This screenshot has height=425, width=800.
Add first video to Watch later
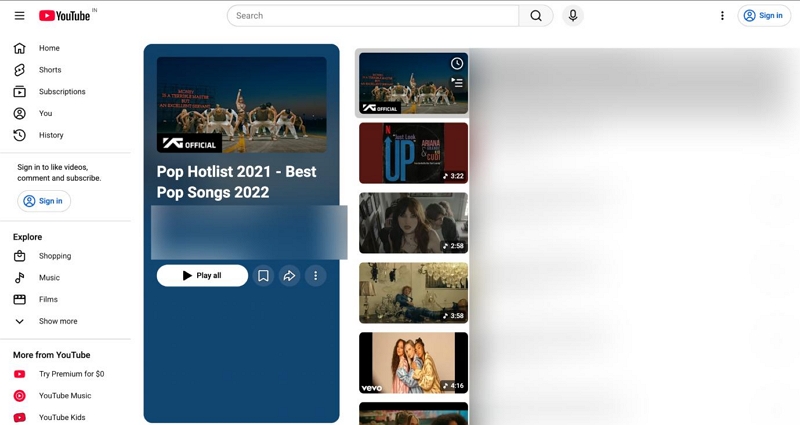[x=457, y=63]
